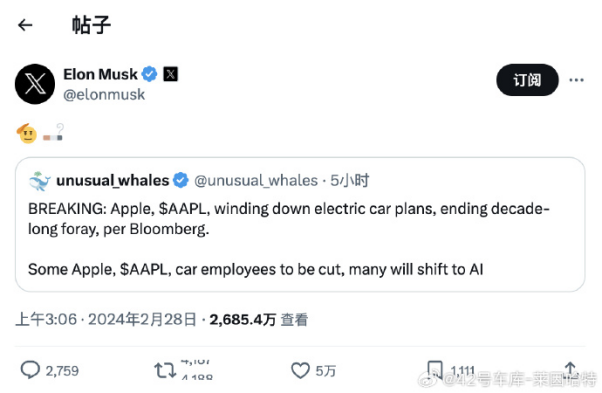Viewport: 602px width, 393px height.
Task: Open the @elonmusk handle link
Action: point(104,94)
